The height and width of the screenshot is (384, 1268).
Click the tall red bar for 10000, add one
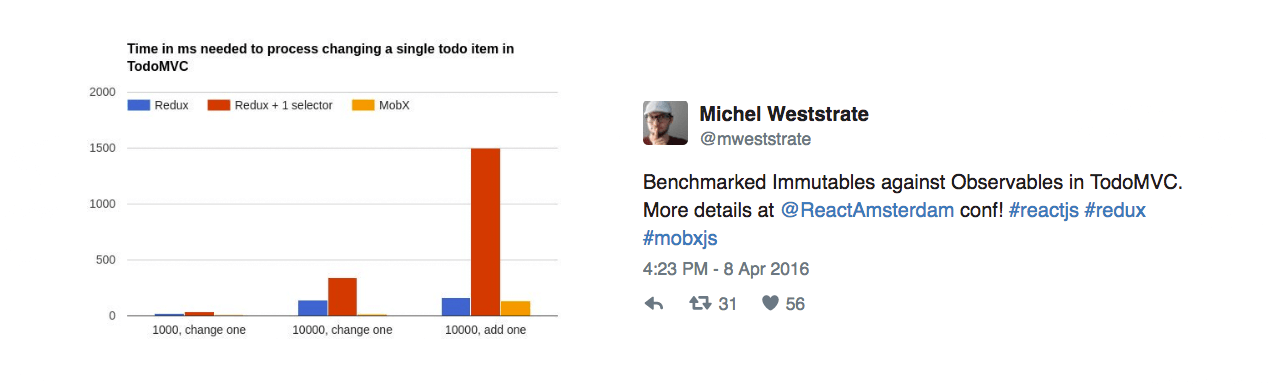click(x=485, y=232)
